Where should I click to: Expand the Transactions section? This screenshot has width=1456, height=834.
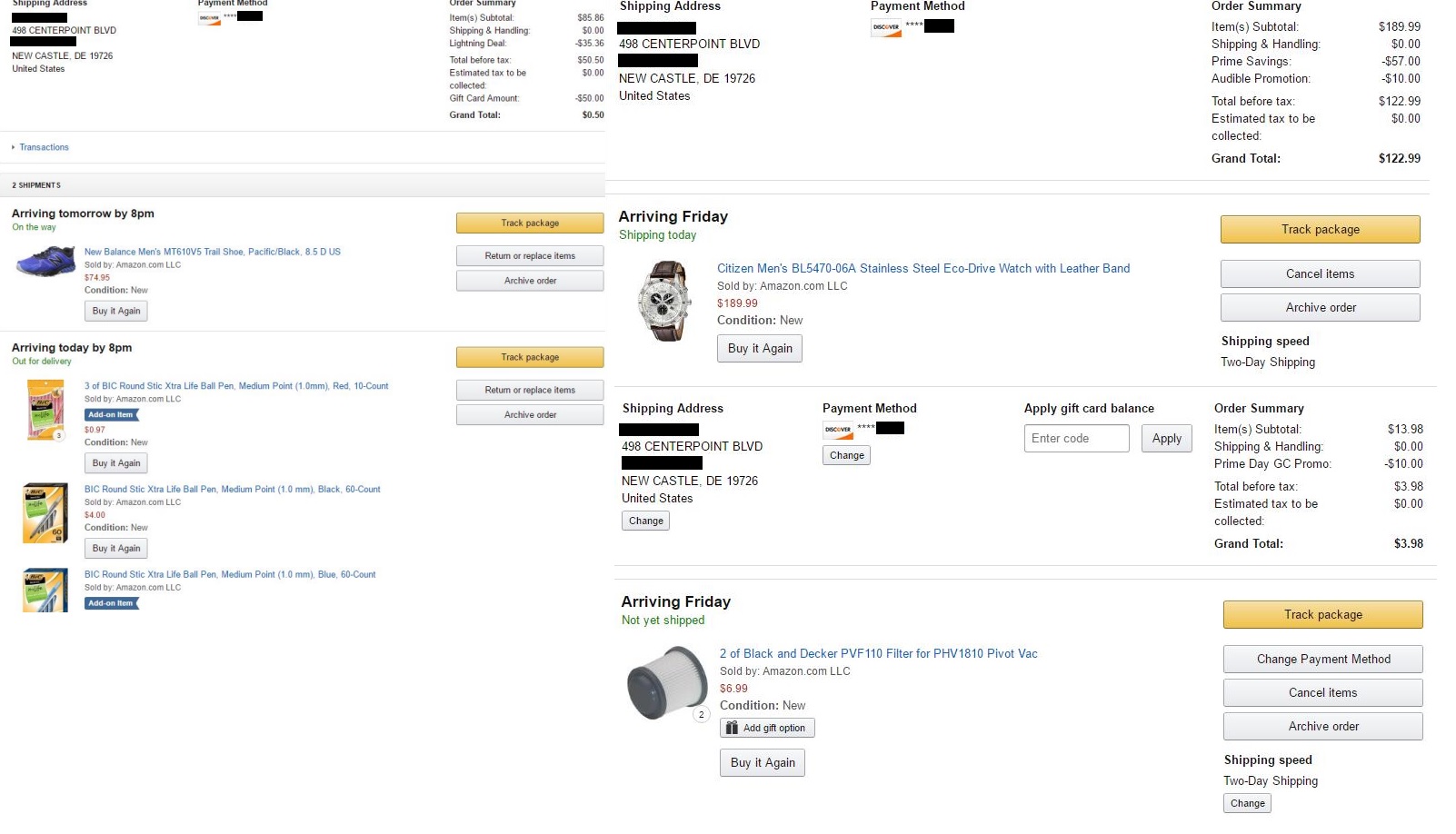pyautogui.click(x=44, y=147)
